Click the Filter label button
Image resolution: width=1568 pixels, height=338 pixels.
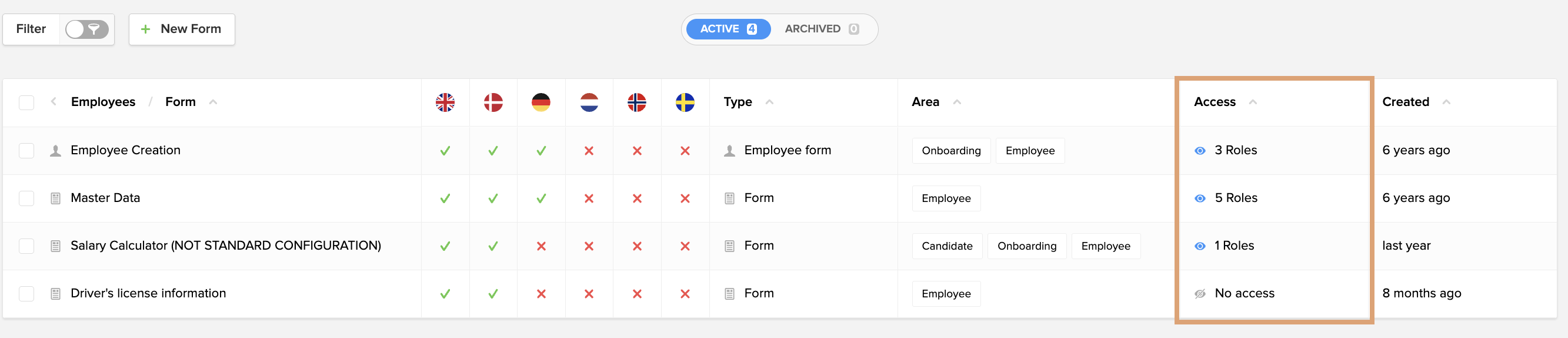click(31, 29)
